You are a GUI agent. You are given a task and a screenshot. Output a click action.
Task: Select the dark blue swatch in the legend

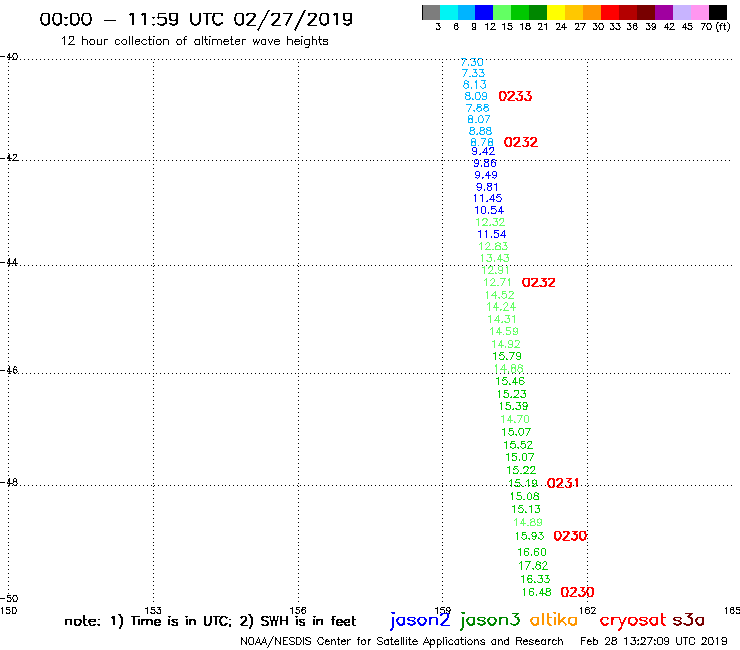(x=484, y=13)
